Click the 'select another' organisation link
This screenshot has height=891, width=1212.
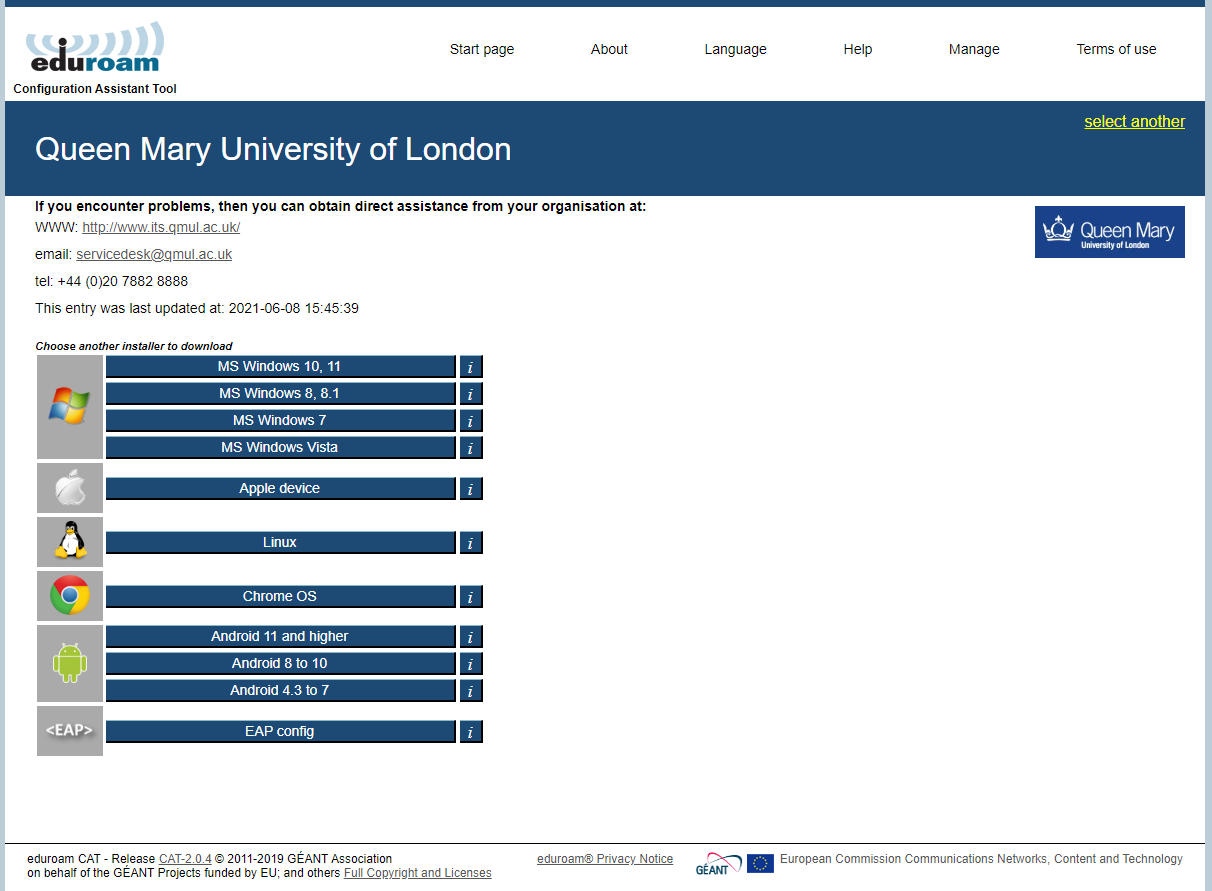pyautogui.click(x=1134, y=122)
